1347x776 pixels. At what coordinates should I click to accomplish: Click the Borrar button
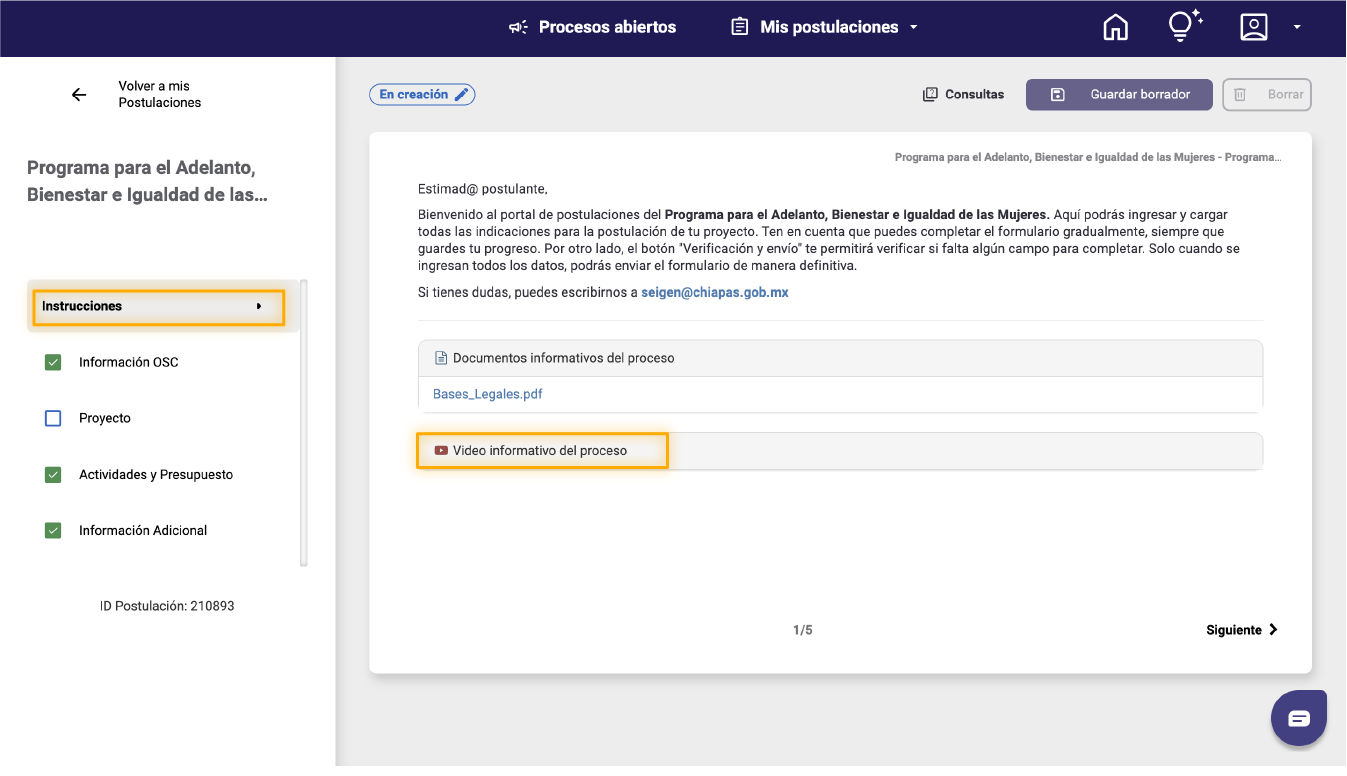click(1267, 95)
